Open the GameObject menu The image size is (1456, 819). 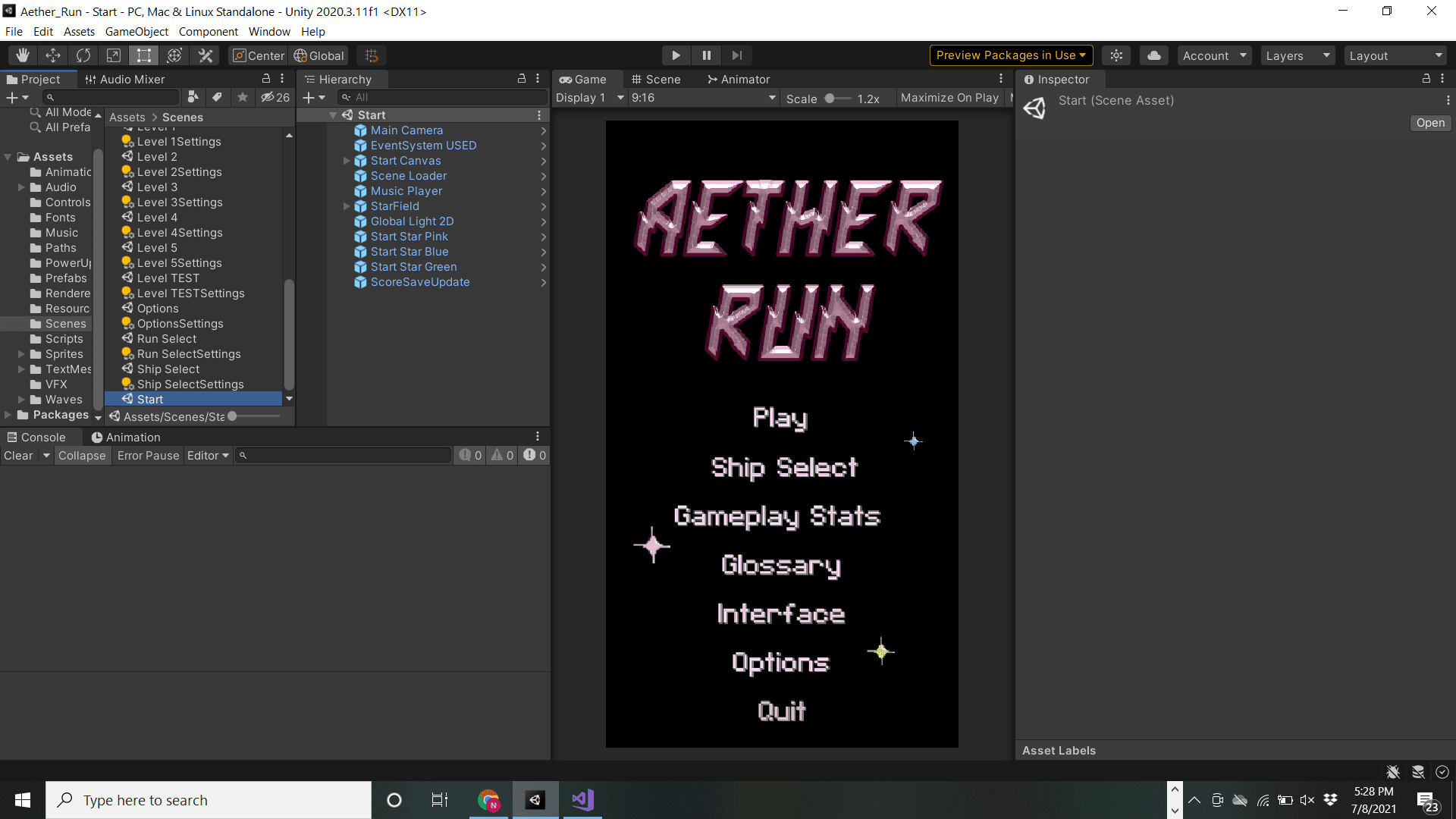pos(136,31)
